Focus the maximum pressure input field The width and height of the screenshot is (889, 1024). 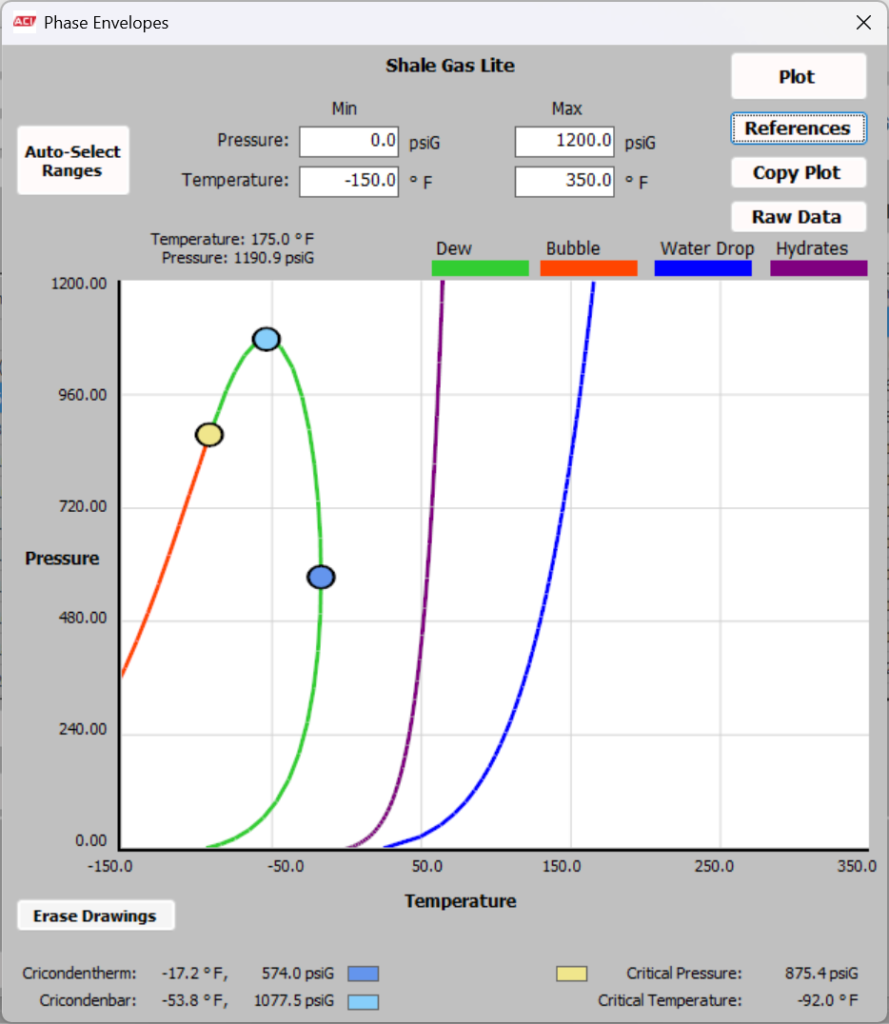click(564, 142)
